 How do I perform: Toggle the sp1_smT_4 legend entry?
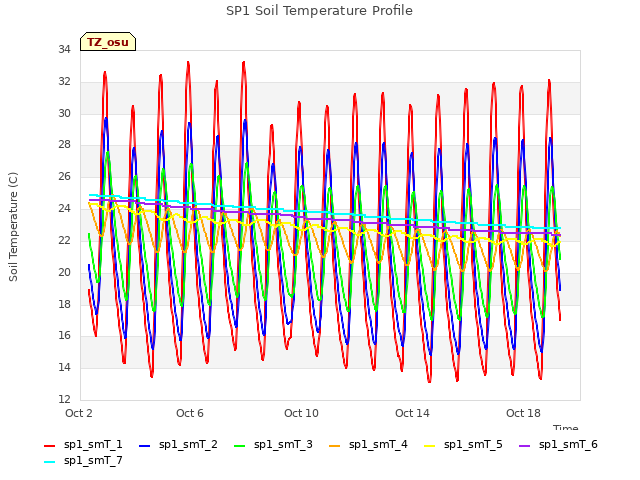point(368,444)
